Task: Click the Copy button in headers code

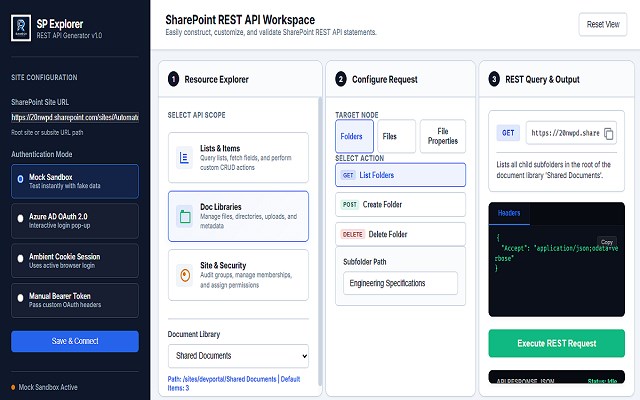Action: [x=607, y=242]
